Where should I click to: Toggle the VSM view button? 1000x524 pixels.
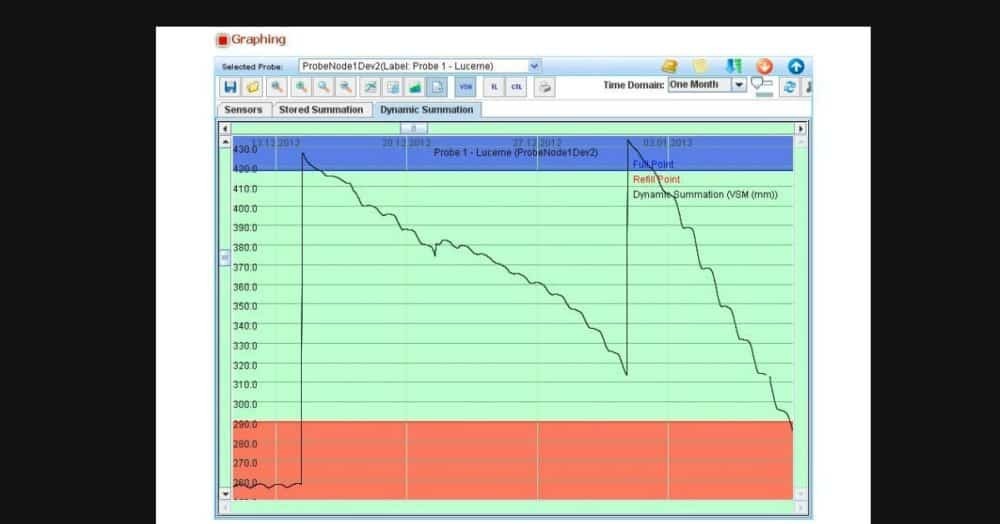point(466,87)
